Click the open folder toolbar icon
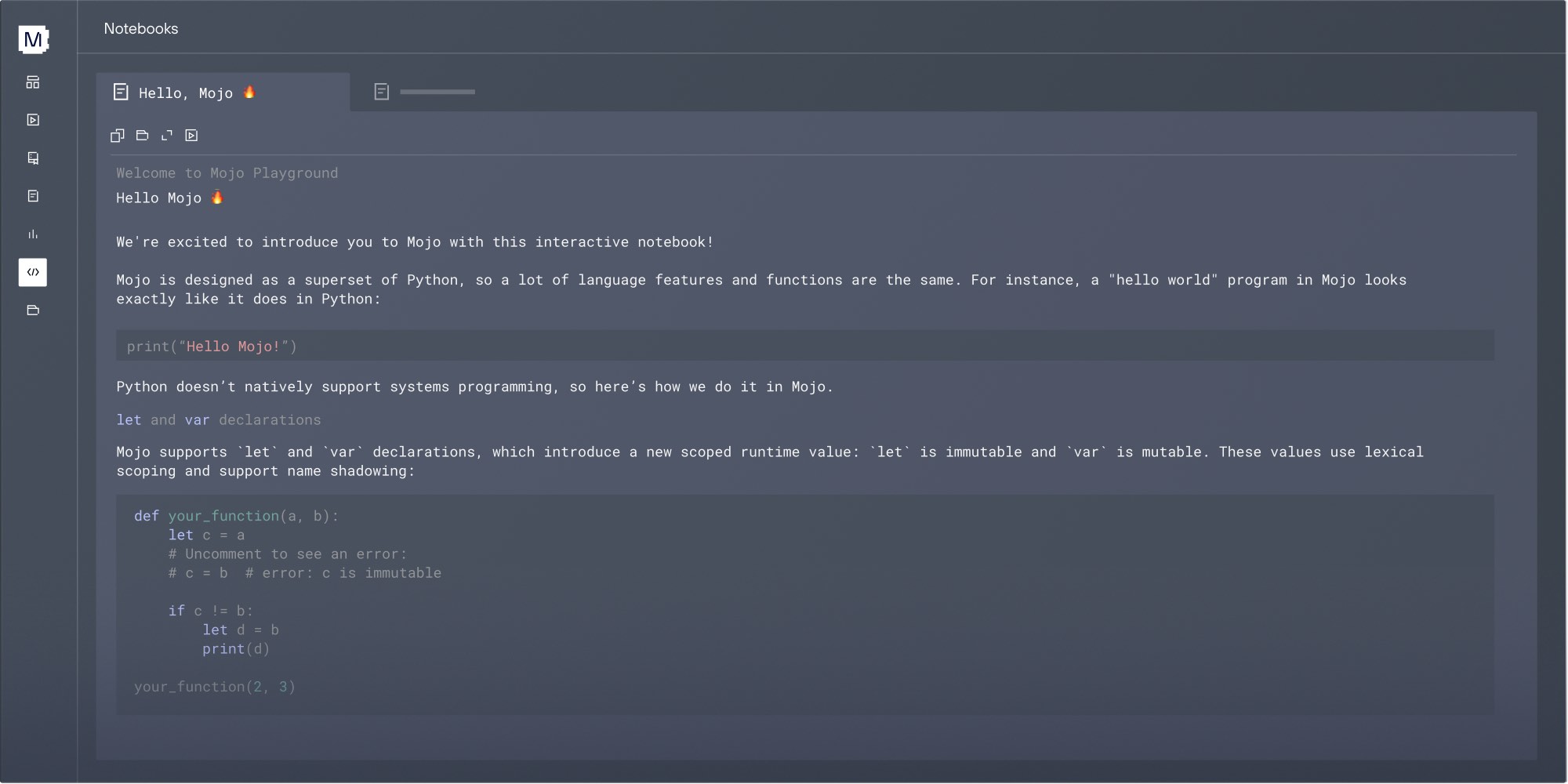The width and height of the screenshot is (1568, 784). (x=142, y=136)
